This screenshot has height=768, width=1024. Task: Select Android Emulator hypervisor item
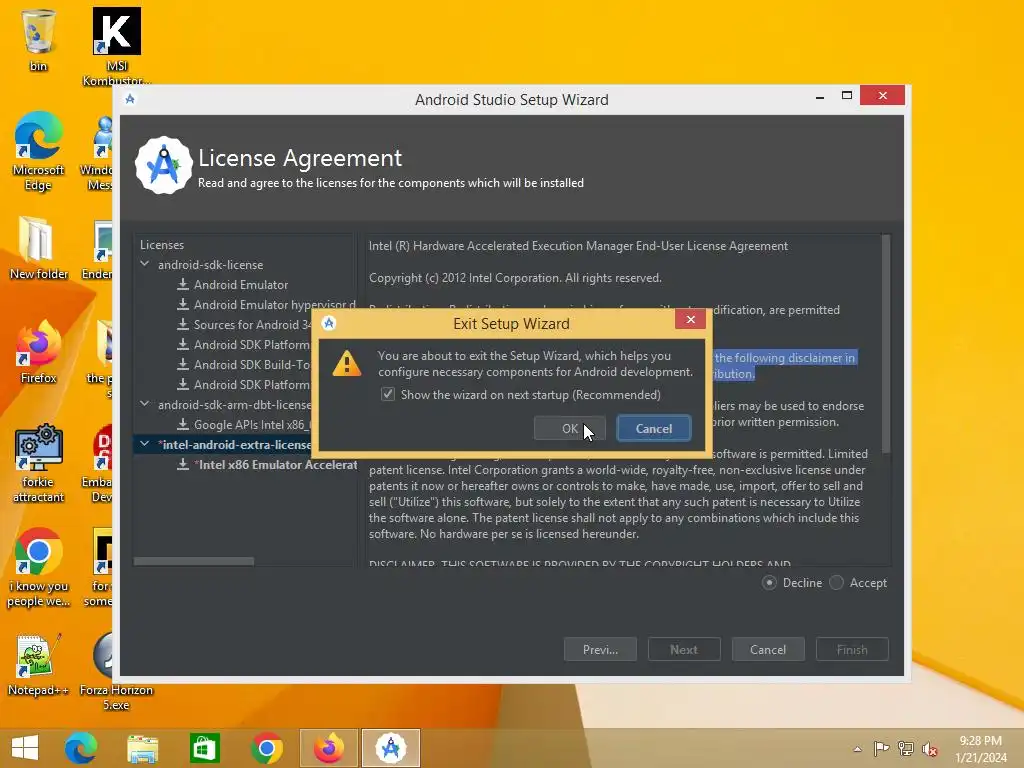point(275,304)
